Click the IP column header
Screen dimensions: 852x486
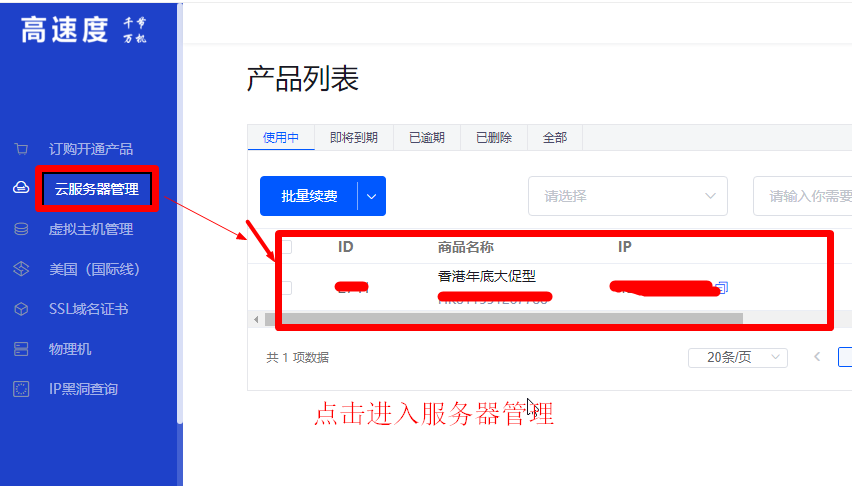point(624,247)
